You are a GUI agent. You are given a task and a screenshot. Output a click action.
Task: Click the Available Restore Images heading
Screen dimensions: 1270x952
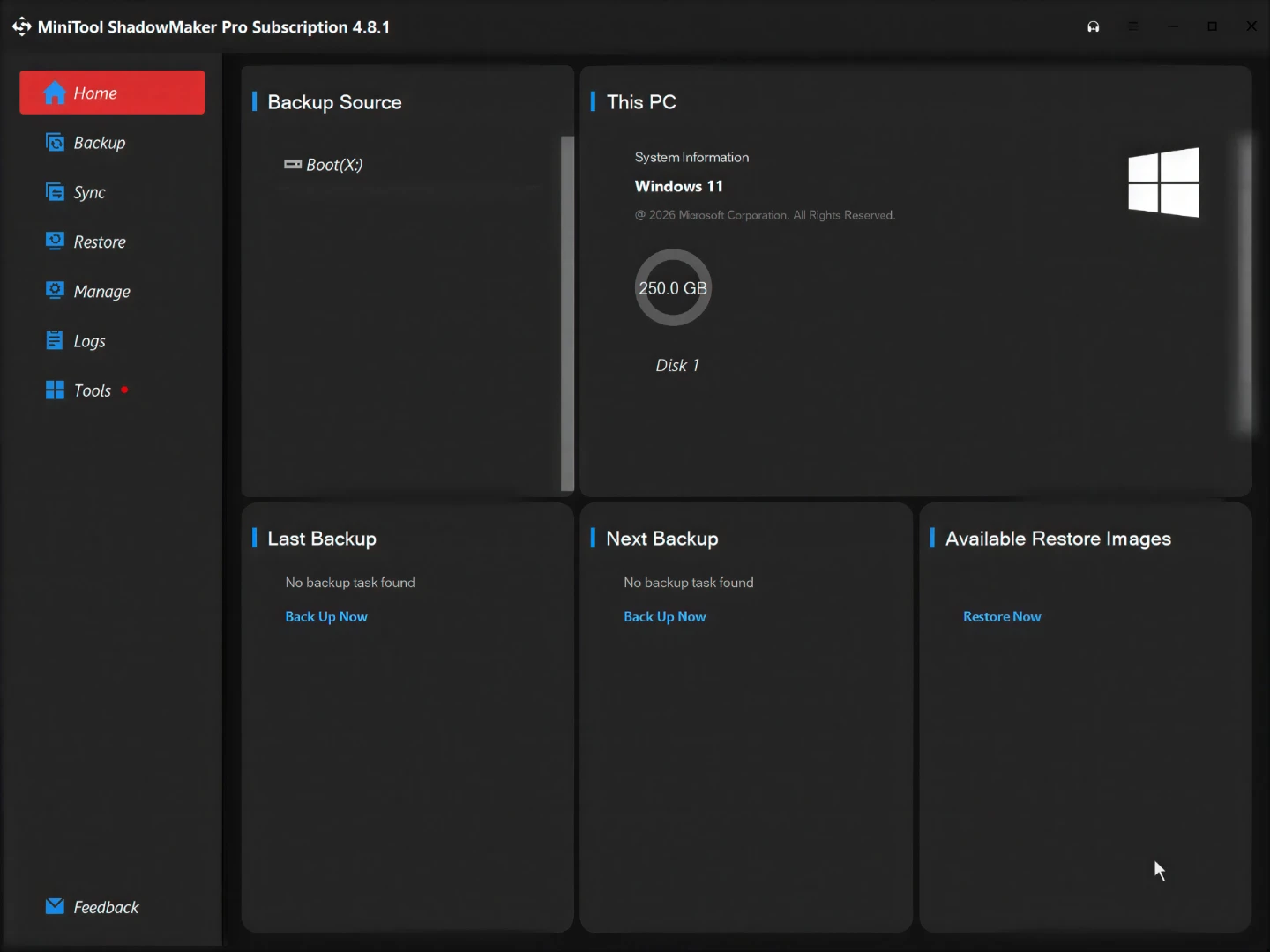click(1058, 539)
